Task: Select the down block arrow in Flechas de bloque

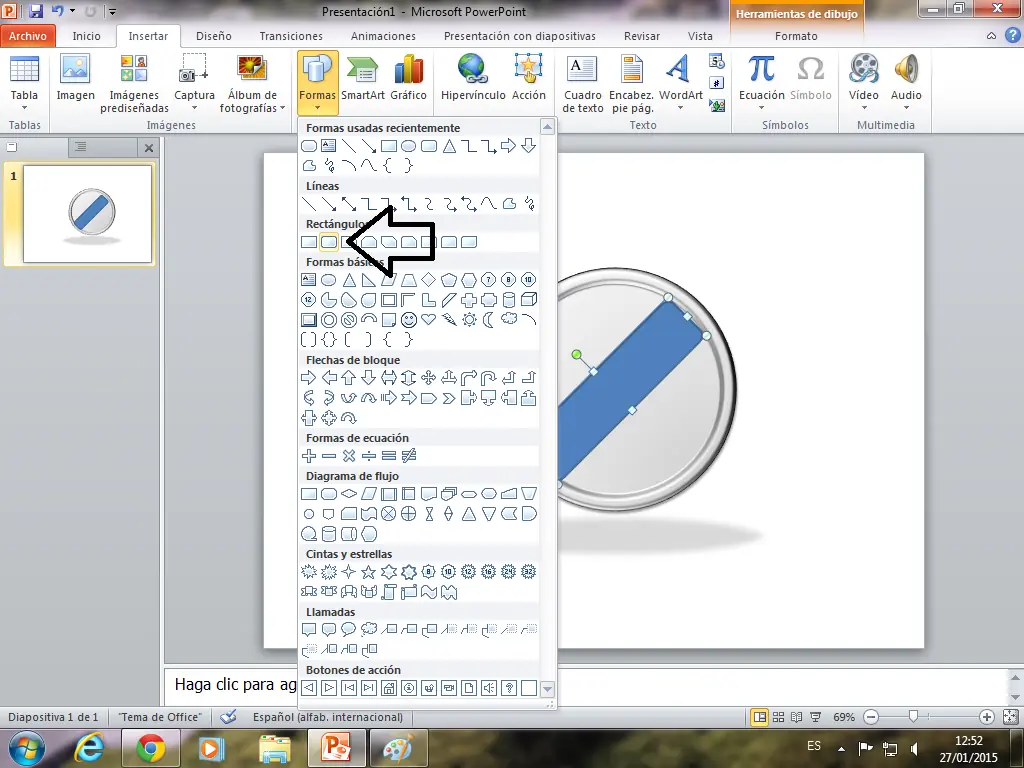Action: (x=368, y=377)
